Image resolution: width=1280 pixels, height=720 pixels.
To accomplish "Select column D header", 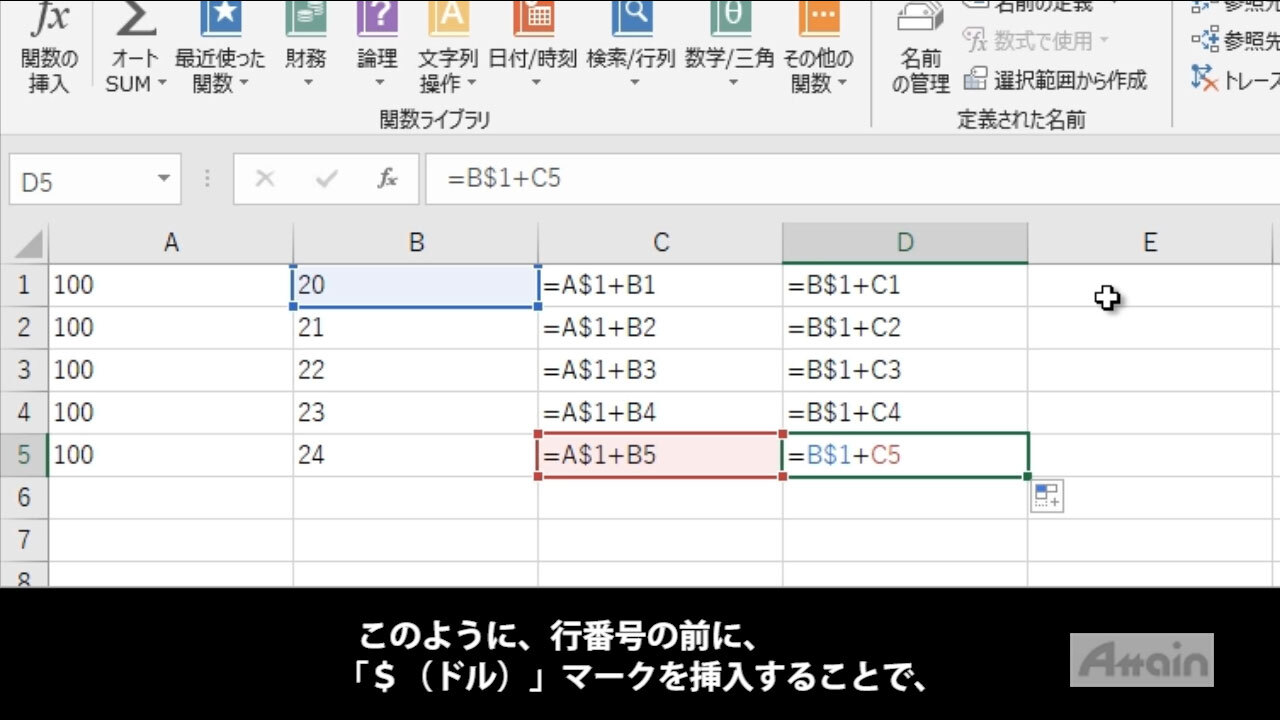I will click(x=904, y=243).
